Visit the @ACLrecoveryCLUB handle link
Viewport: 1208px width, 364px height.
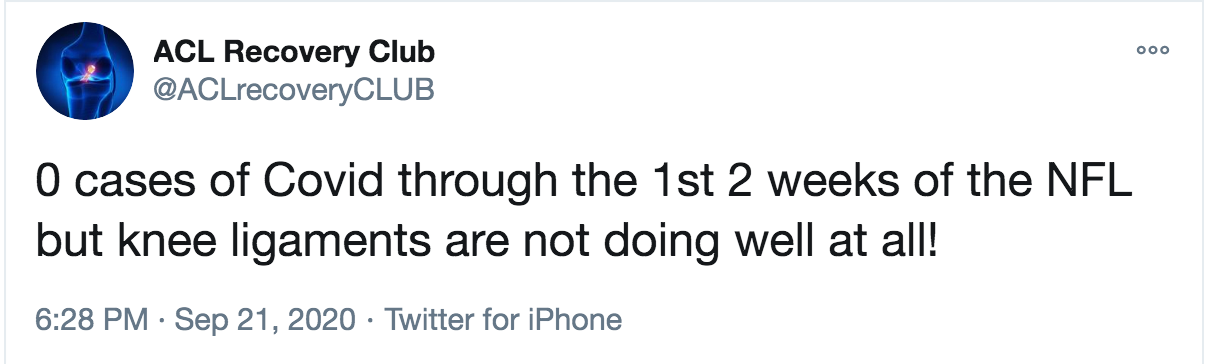(293, 89)
